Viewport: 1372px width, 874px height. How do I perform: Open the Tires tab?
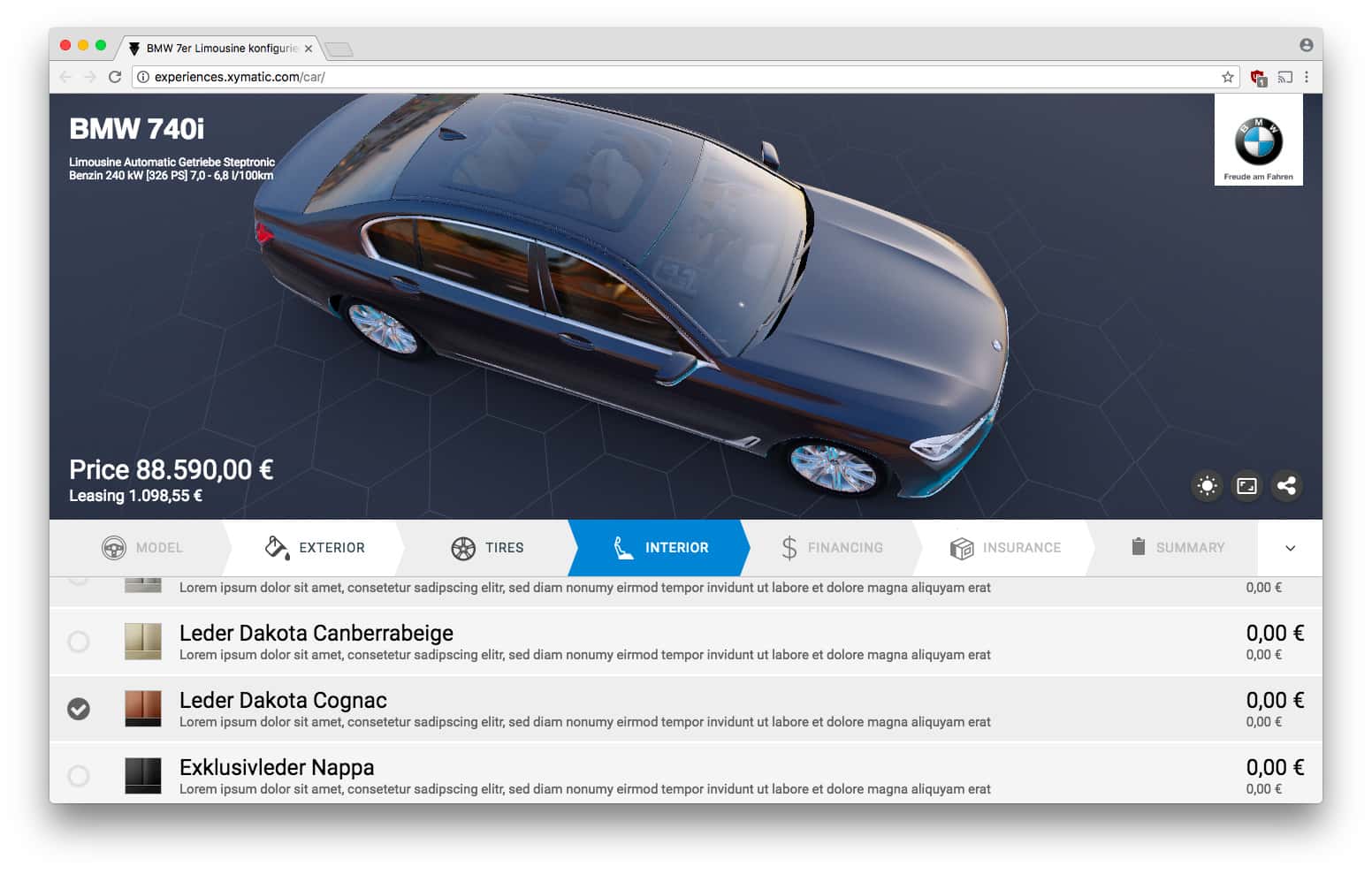click(487, 548)
